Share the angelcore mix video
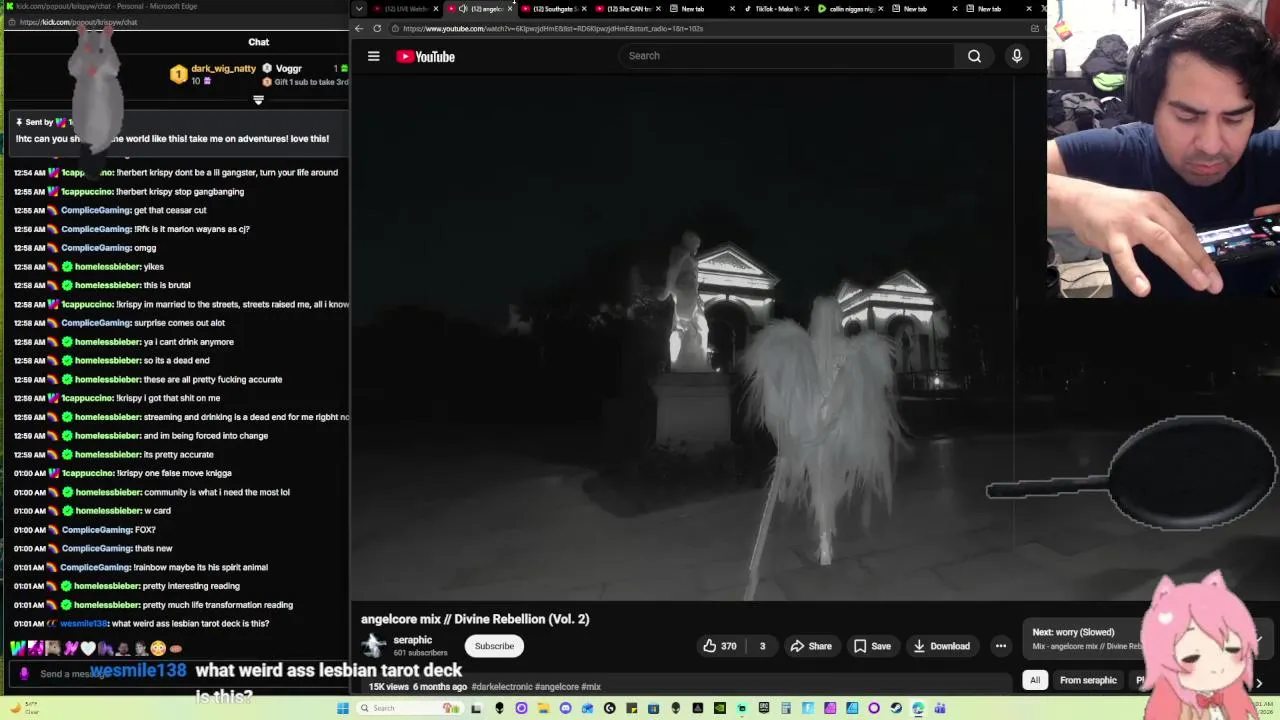Viewport: 1280px width, 720px height. [x=811, y=646]
